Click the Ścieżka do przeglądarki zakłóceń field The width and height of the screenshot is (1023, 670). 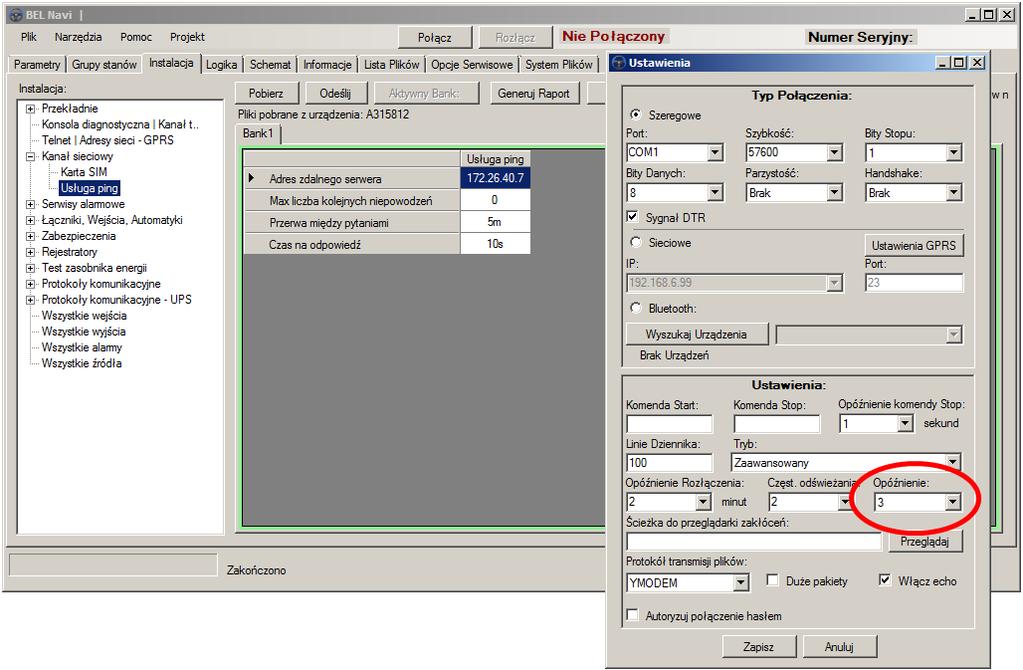coord(754,541)
